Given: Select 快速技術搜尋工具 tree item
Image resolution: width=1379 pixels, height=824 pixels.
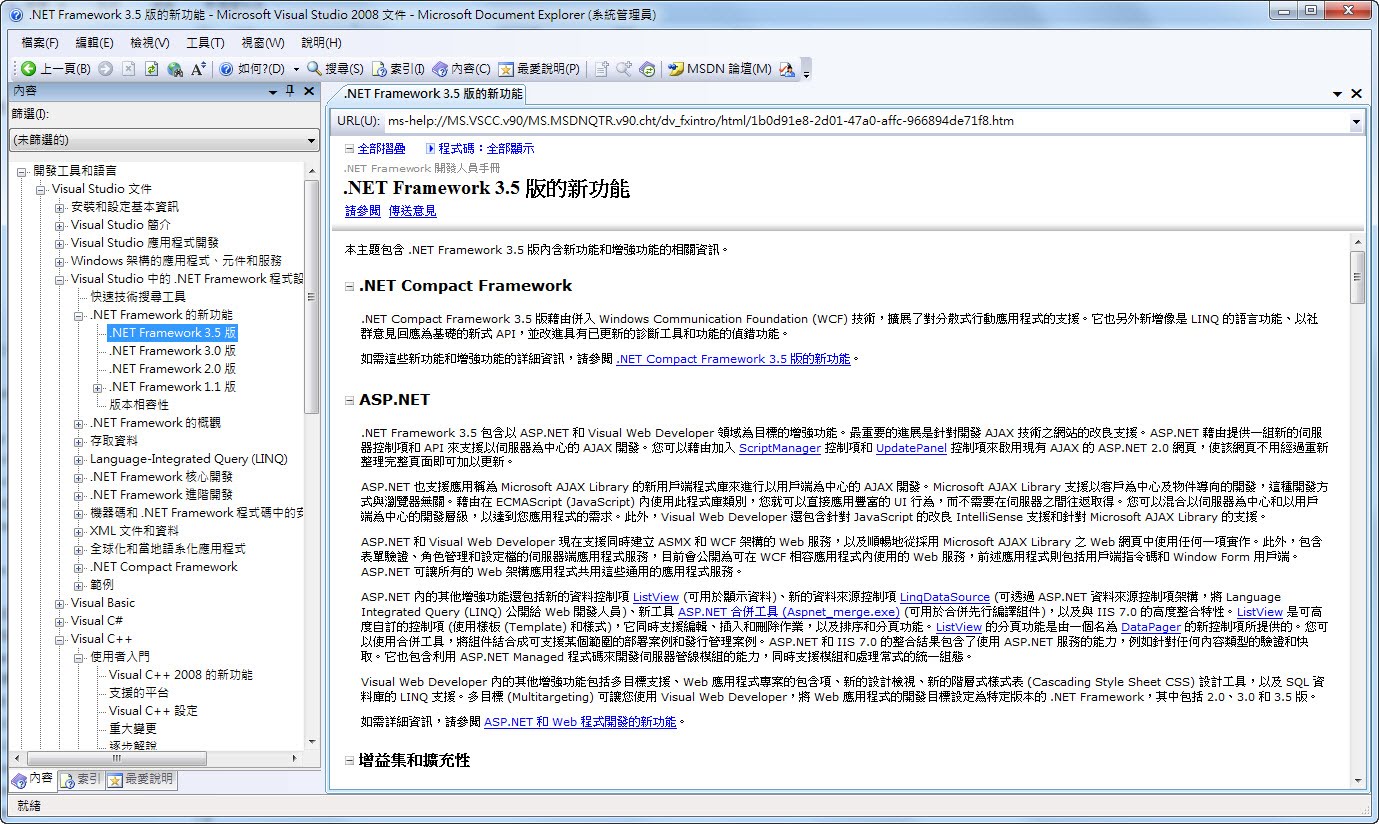Looking at the screenshot, I should pos(138,297).
